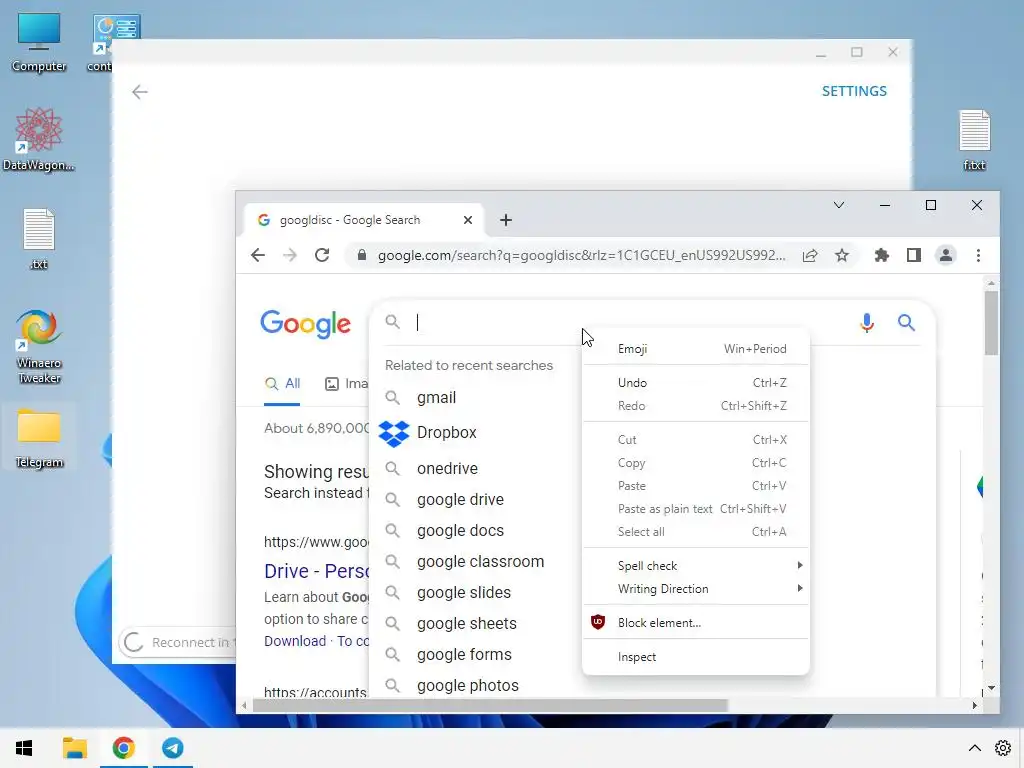Open a new Chrome tab

click(505, 220)
